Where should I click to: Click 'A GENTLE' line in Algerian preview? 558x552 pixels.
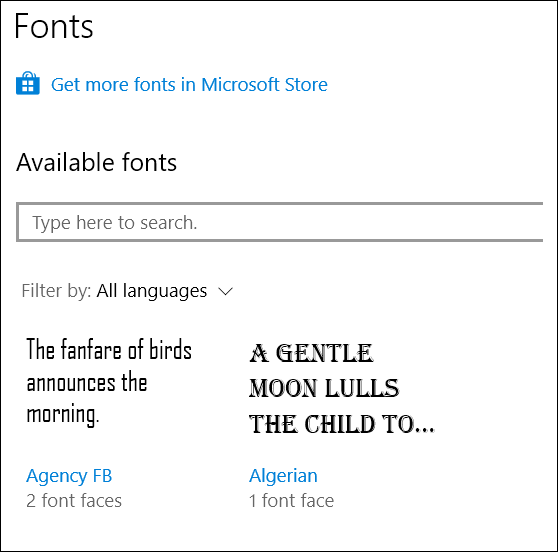point(311,353)
